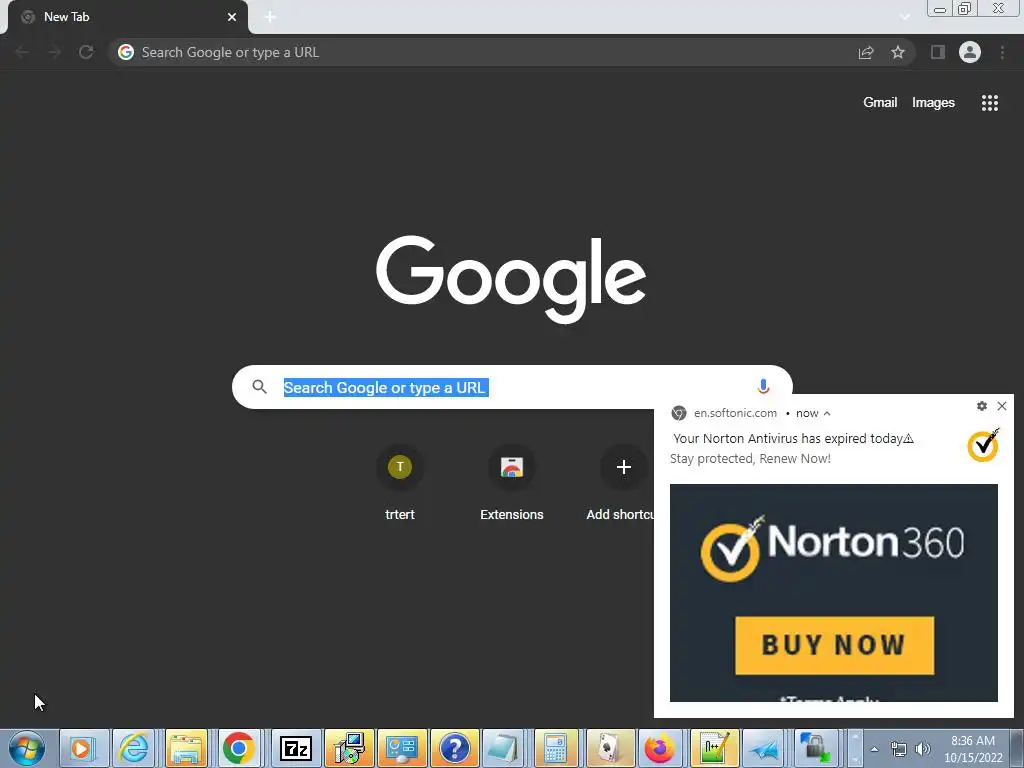Open the Google apps grid

[x=990, y=103]
